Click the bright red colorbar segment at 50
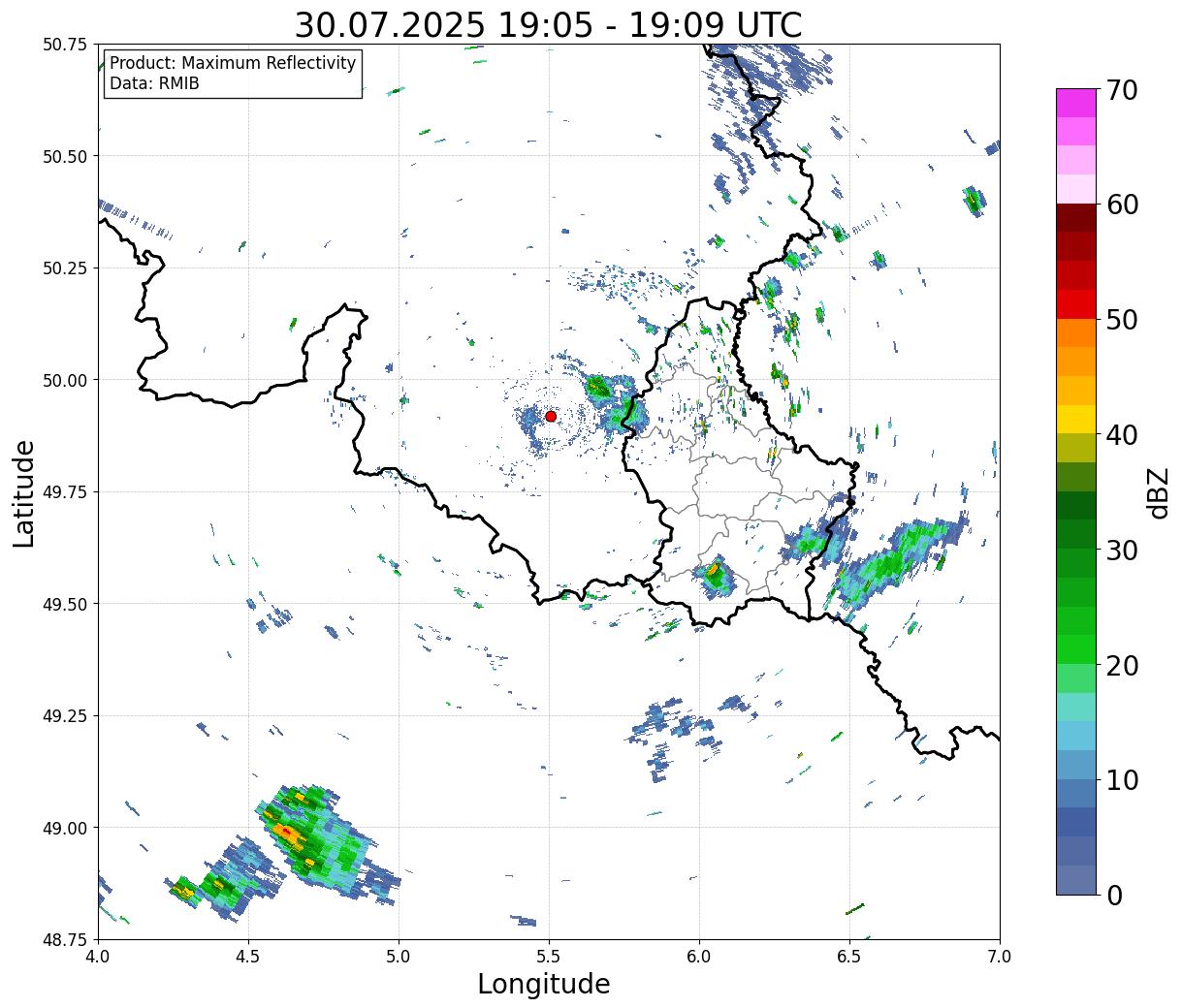 click(1076, 304)
